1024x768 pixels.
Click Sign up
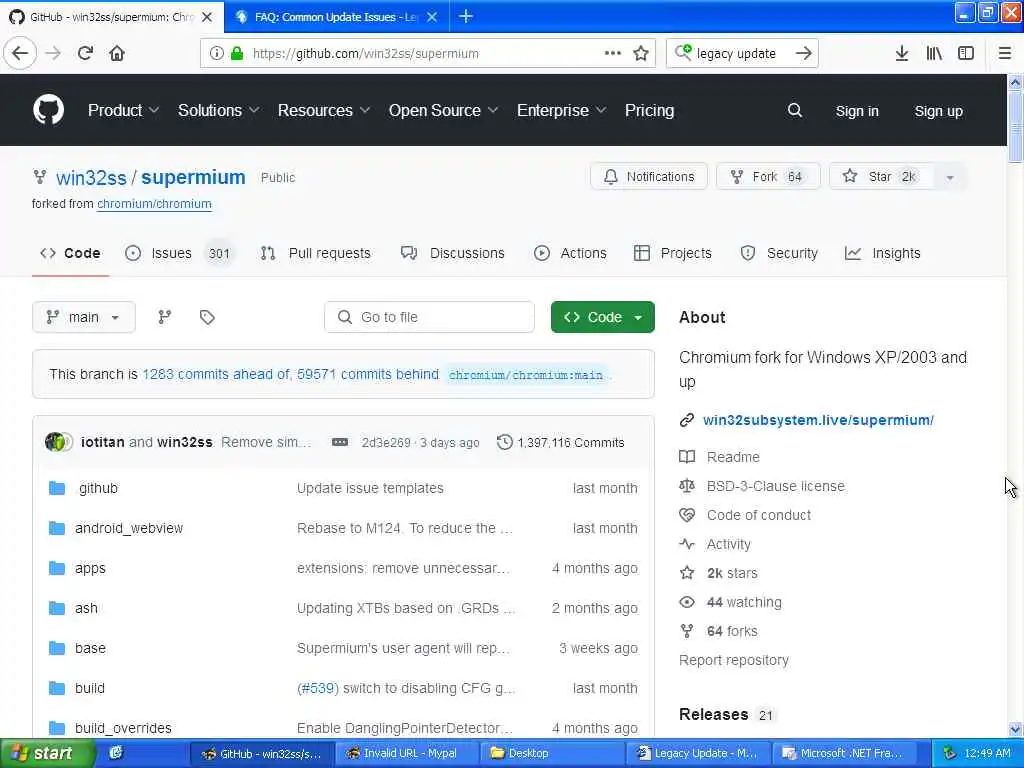[x=938, y=111]
